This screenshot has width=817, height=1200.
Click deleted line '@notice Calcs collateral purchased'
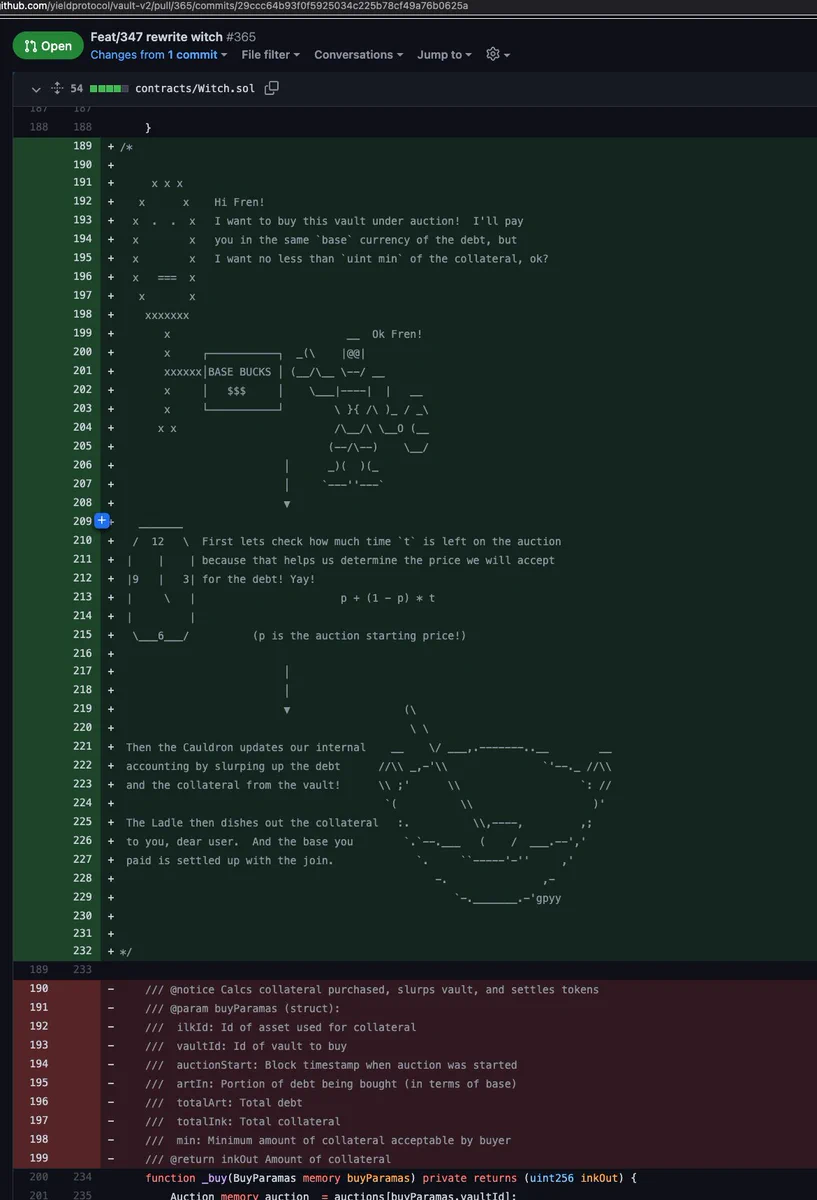coord(372,990)
